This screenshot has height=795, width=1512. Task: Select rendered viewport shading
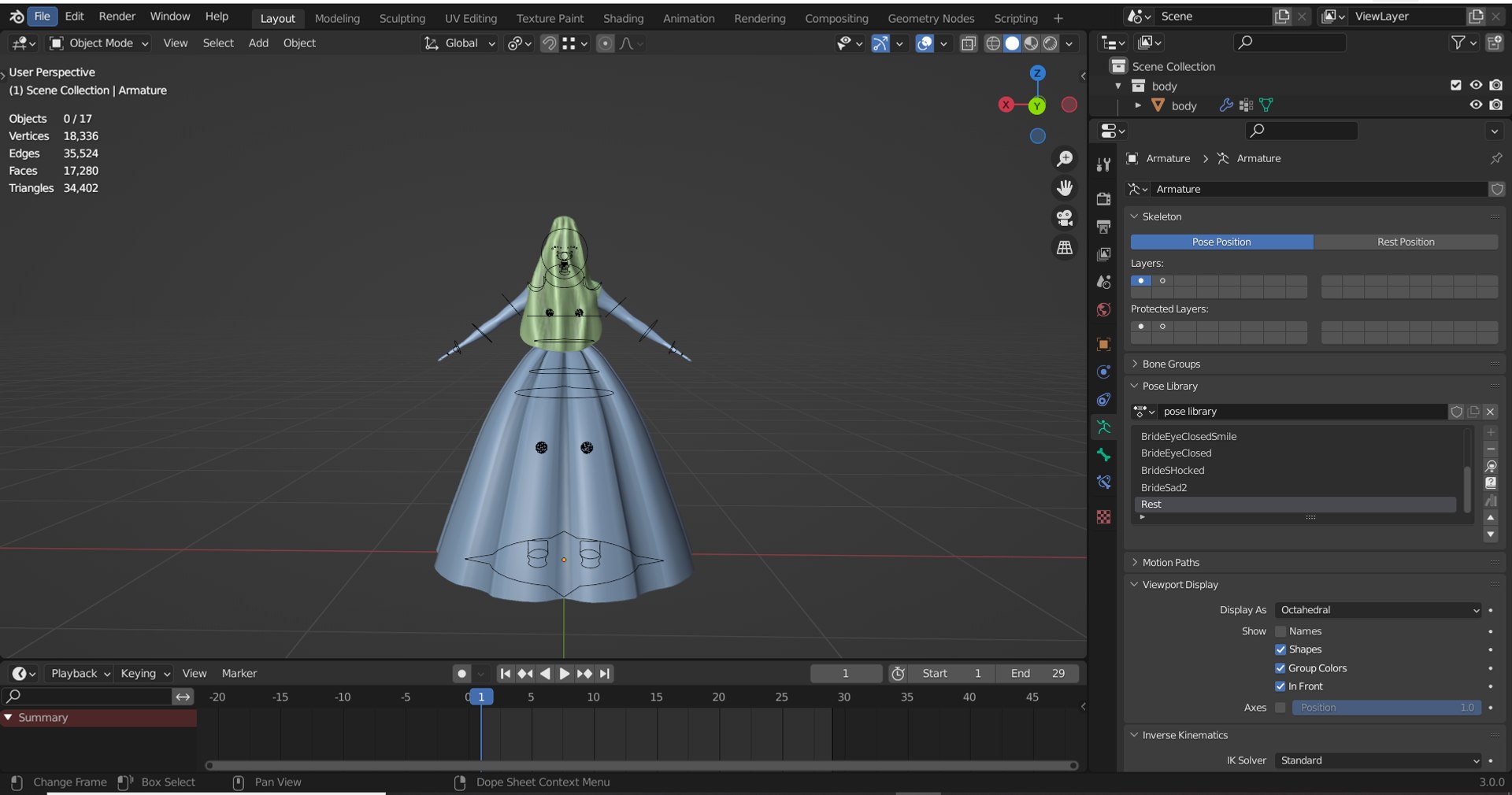pyautogui.click(x=1050, y=43)
